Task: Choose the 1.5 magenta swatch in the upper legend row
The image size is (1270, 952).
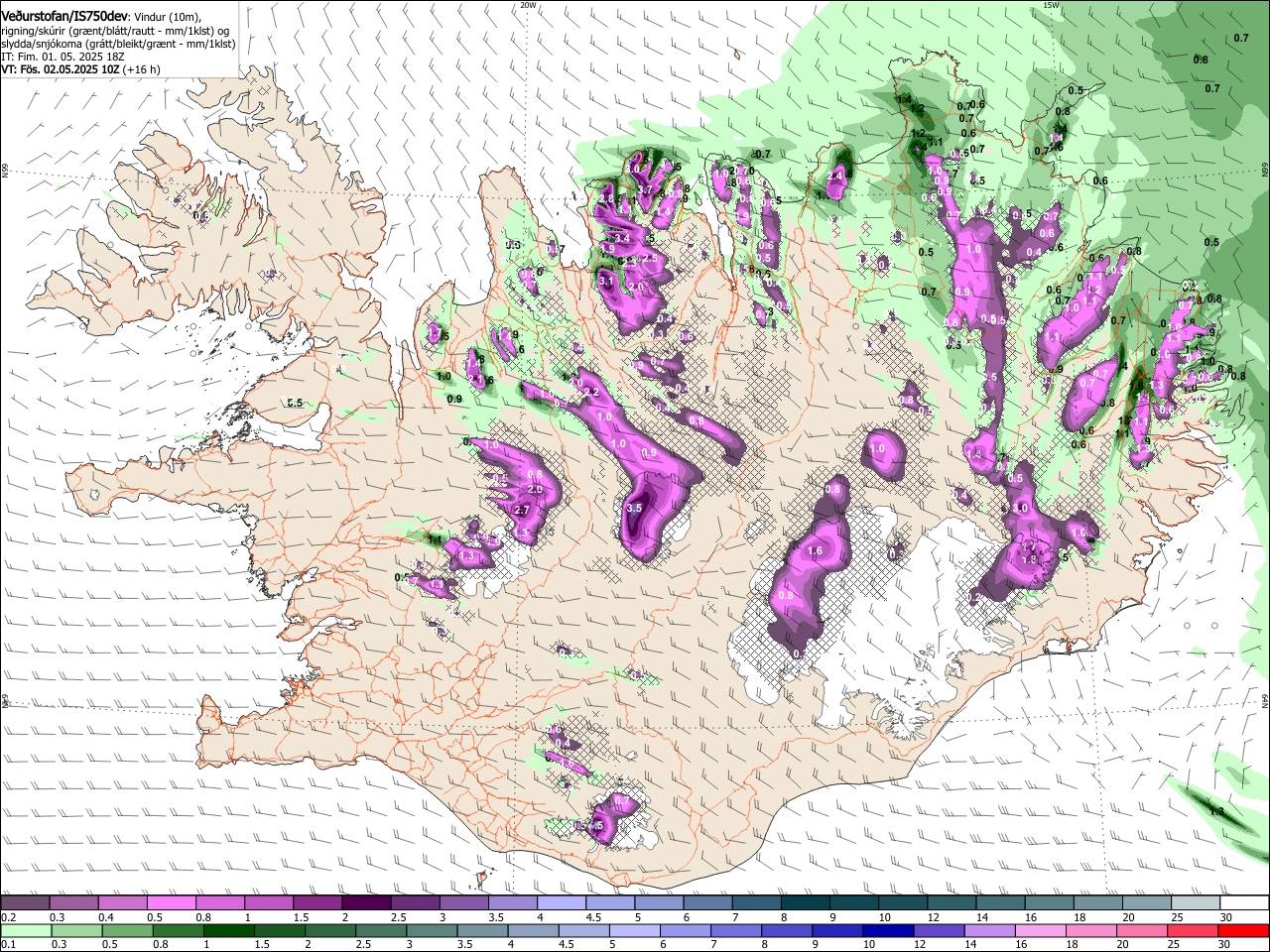Action: (x=317, y=903)
